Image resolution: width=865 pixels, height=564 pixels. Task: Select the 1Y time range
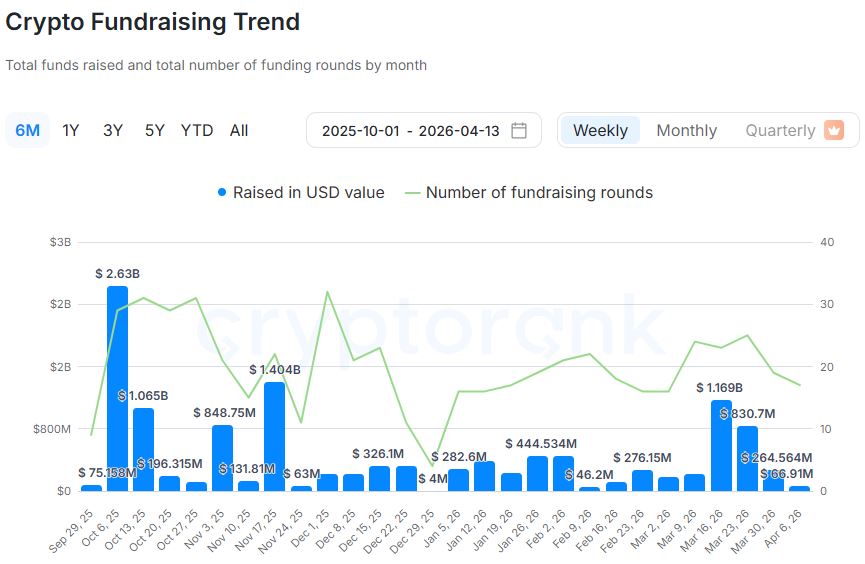(x=71, y=131)
